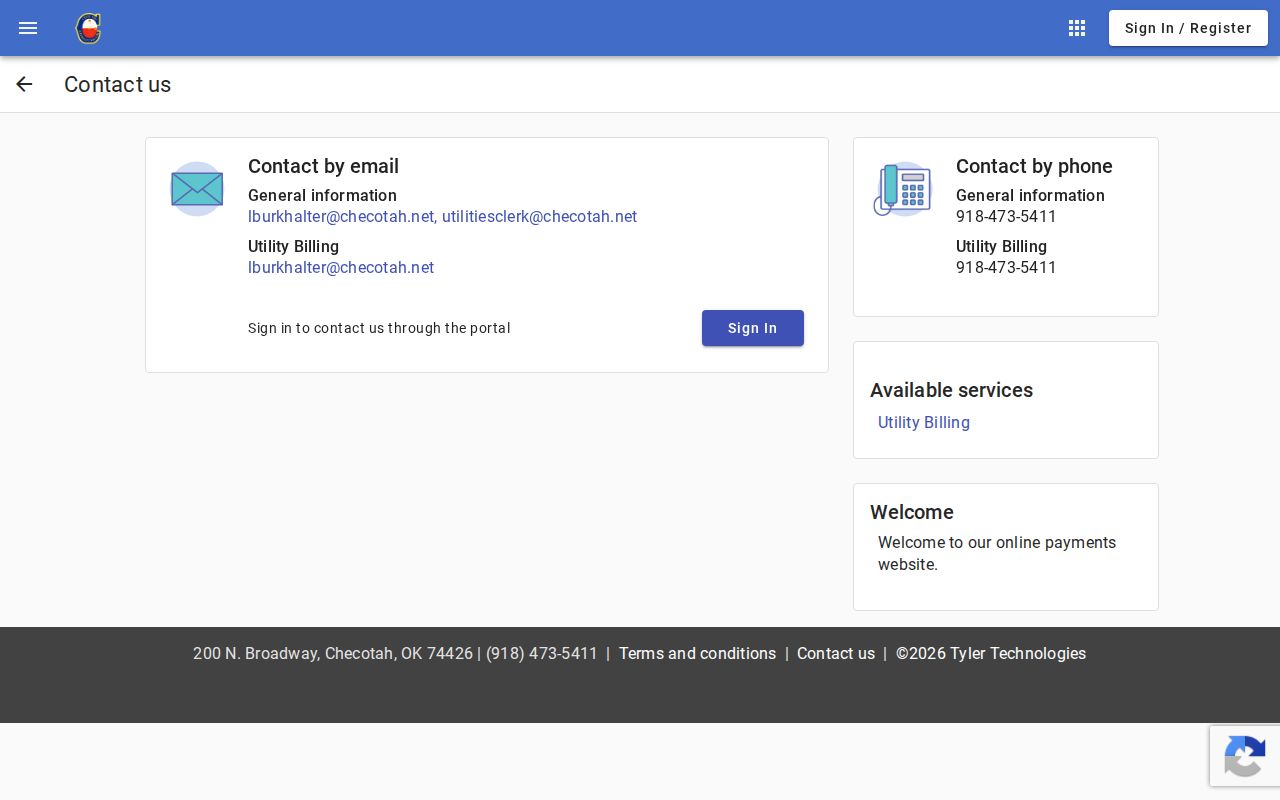
Task: Select Utility Billing phone number 918-473-5411
Action: tap(1006, 268)
